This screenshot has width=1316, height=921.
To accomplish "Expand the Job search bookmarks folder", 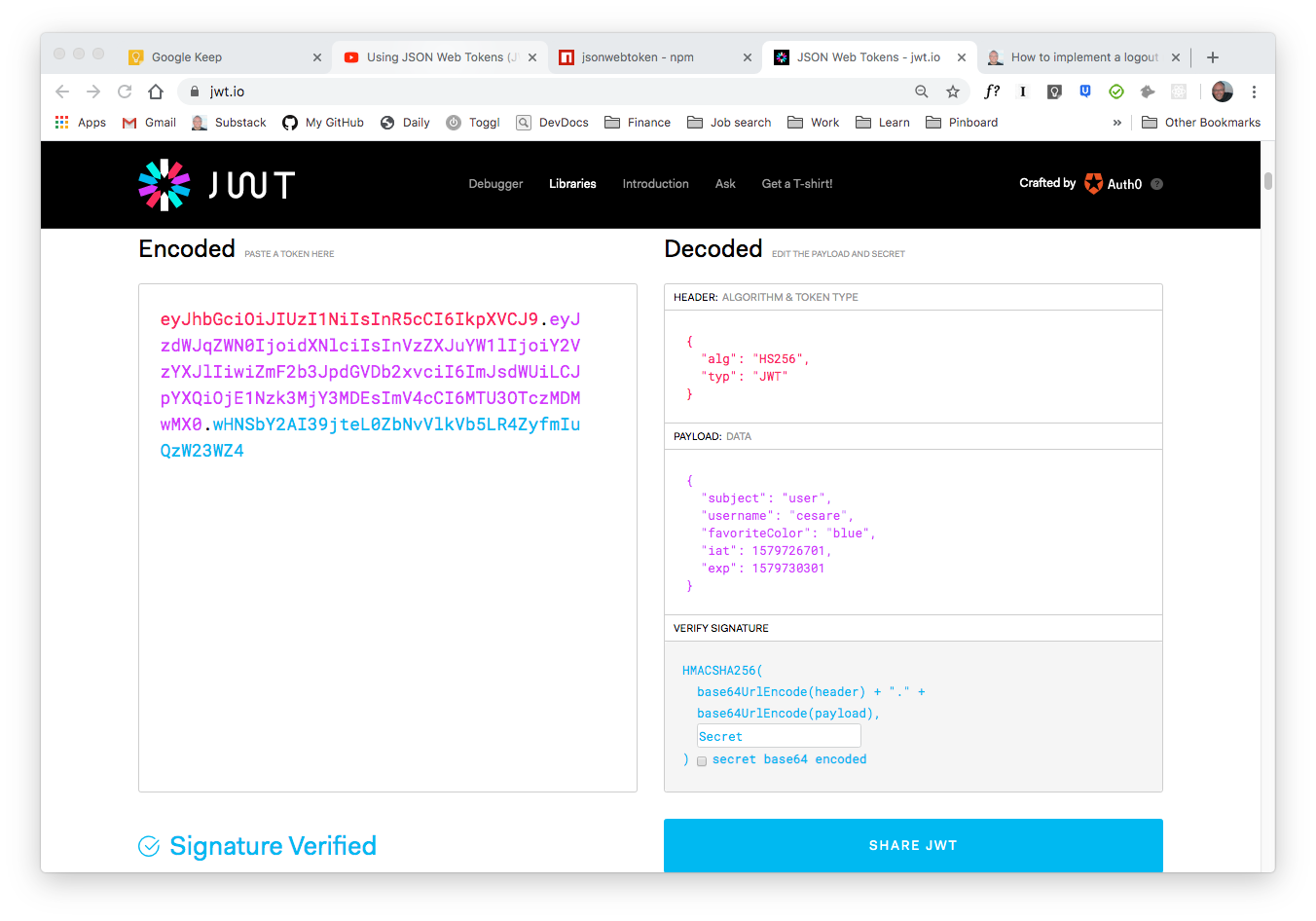I will [729, 123].
